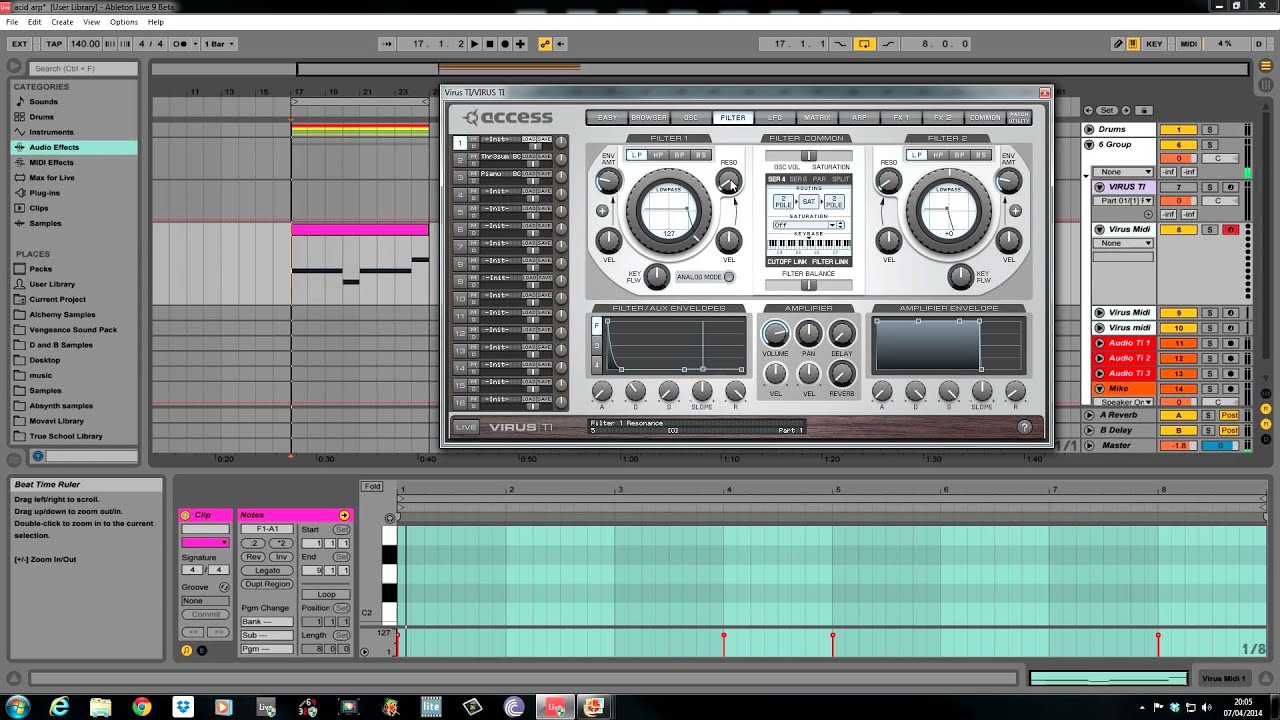Click the Clip activator yellow circle icon
The image size is (1280, 720).
[x=185, y=515]
